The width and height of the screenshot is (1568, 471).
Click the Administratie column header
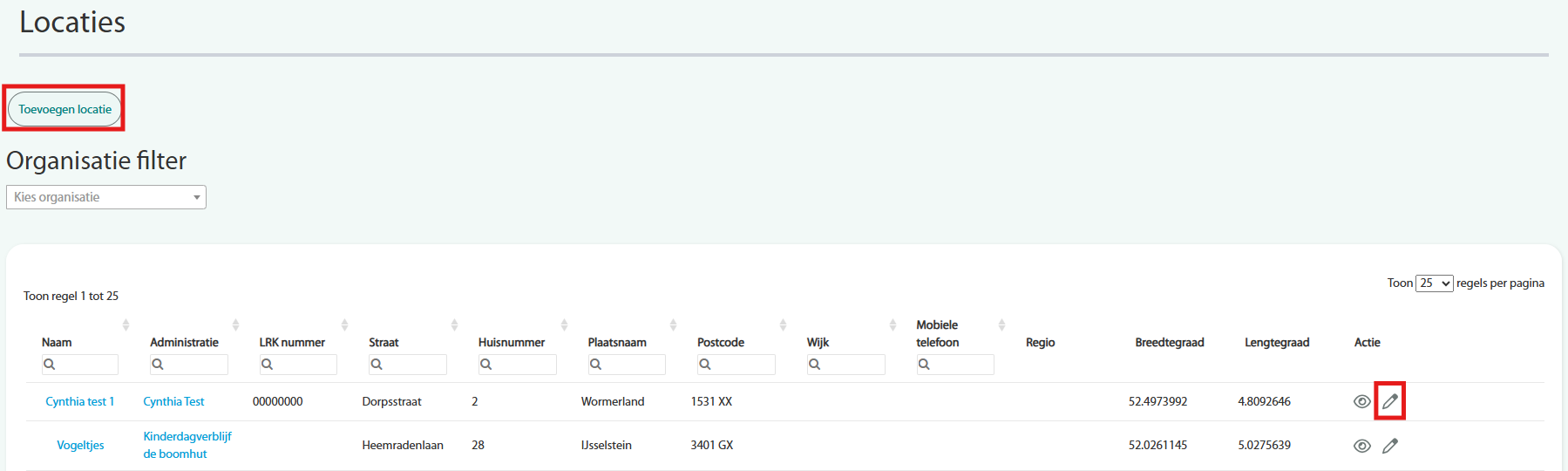pyautogui.click(x=184, y=342)
